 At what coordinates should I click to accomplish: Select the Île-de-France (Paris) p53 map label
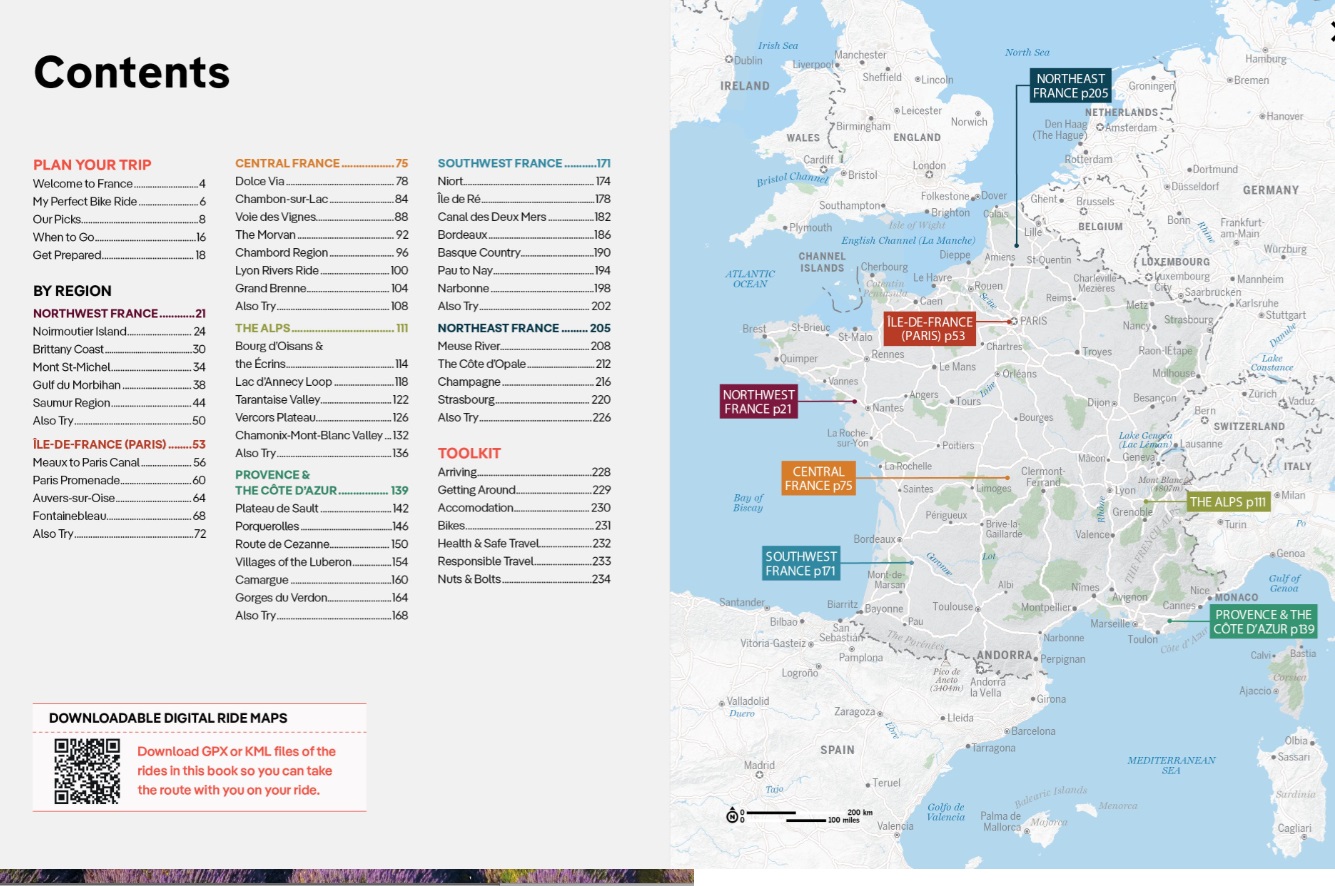pos(929,329)
